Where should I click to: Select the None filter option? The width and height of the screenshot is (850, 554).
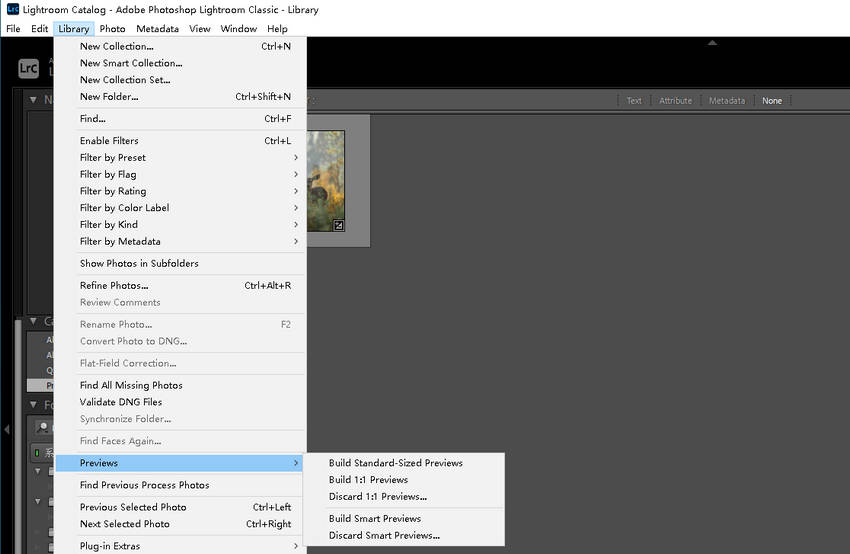coord(772,101)
